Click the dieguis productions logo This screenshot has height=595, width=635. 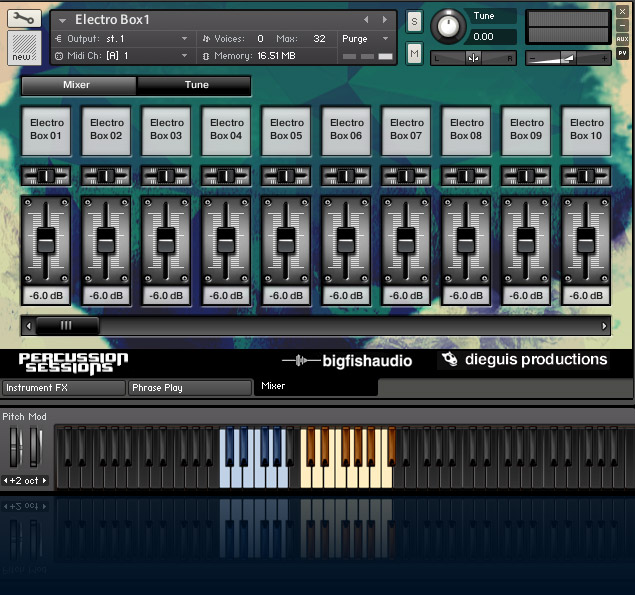tap(524, 360)
